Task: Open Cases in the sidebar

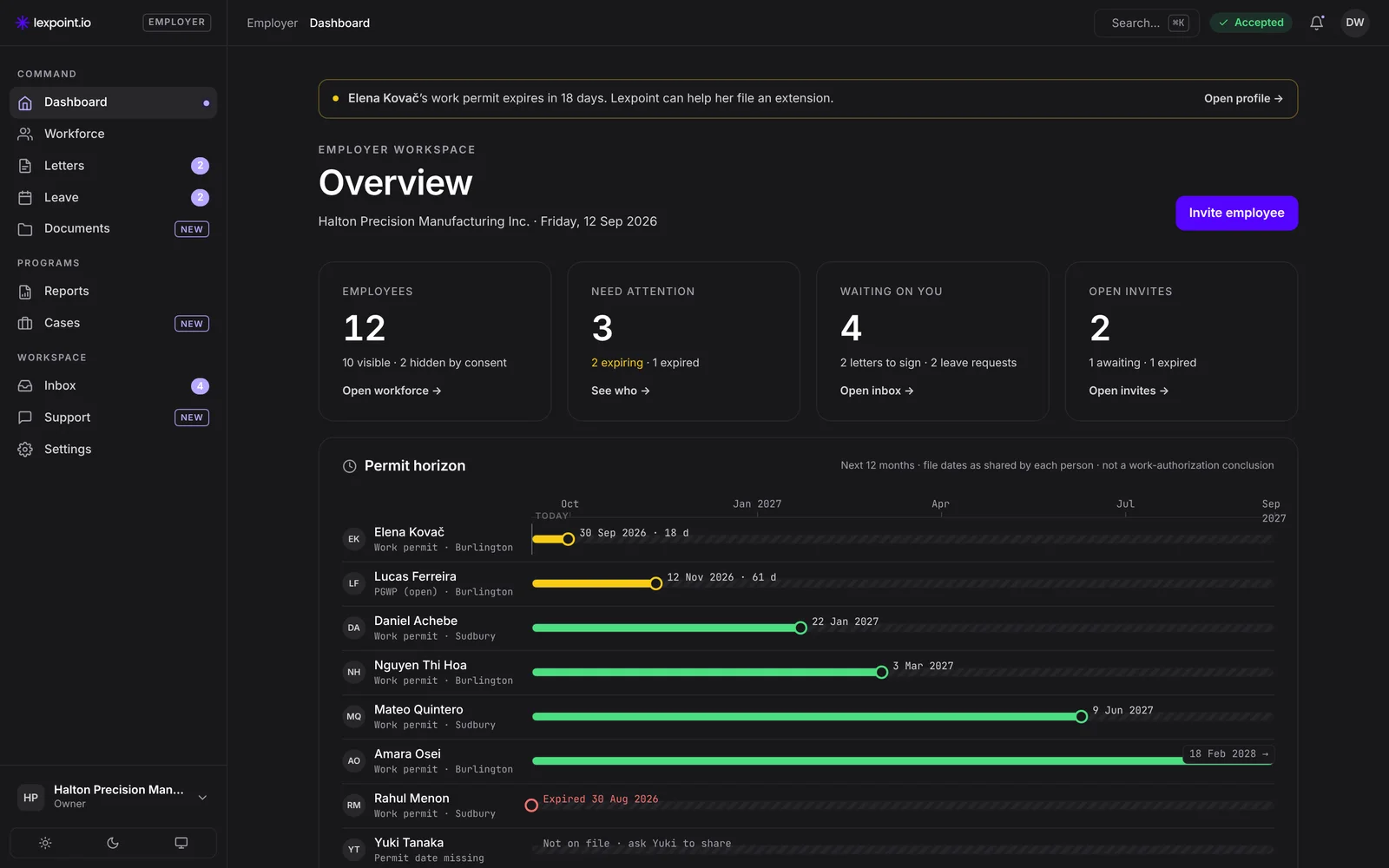Action: point(113,323)
